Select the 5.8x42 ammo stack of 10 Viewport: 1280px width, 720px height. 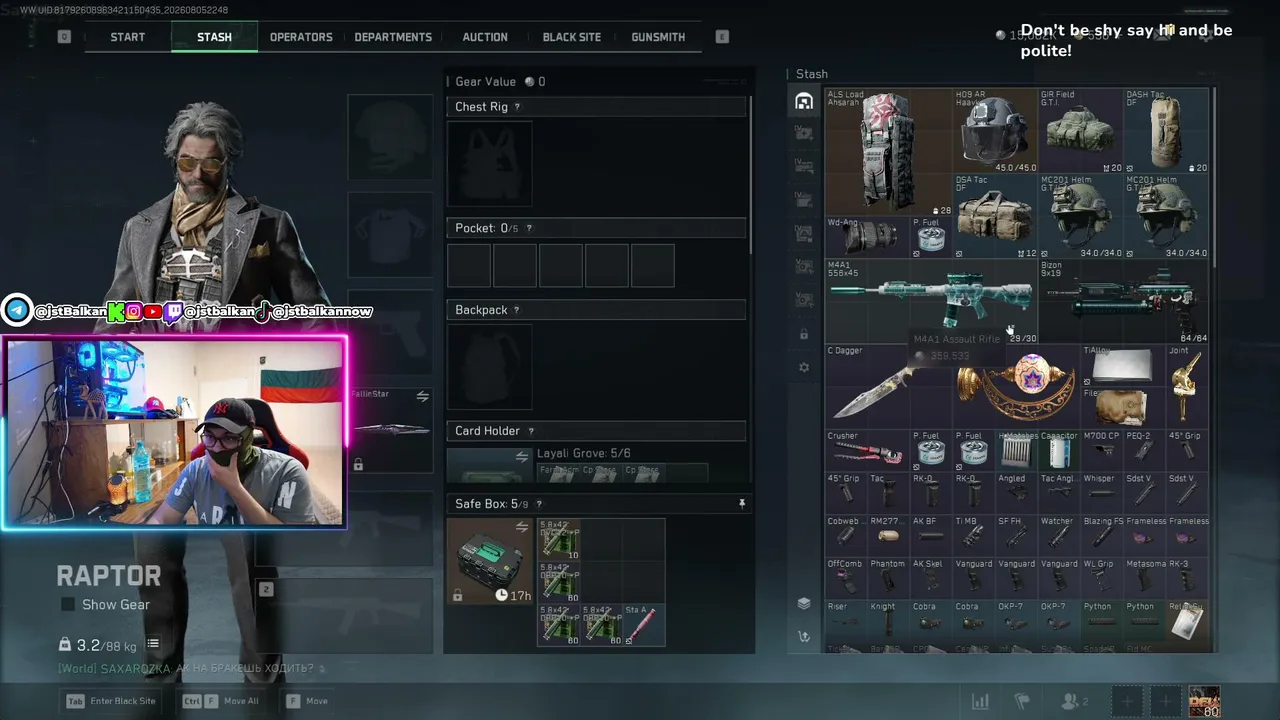tap(559, 539)
